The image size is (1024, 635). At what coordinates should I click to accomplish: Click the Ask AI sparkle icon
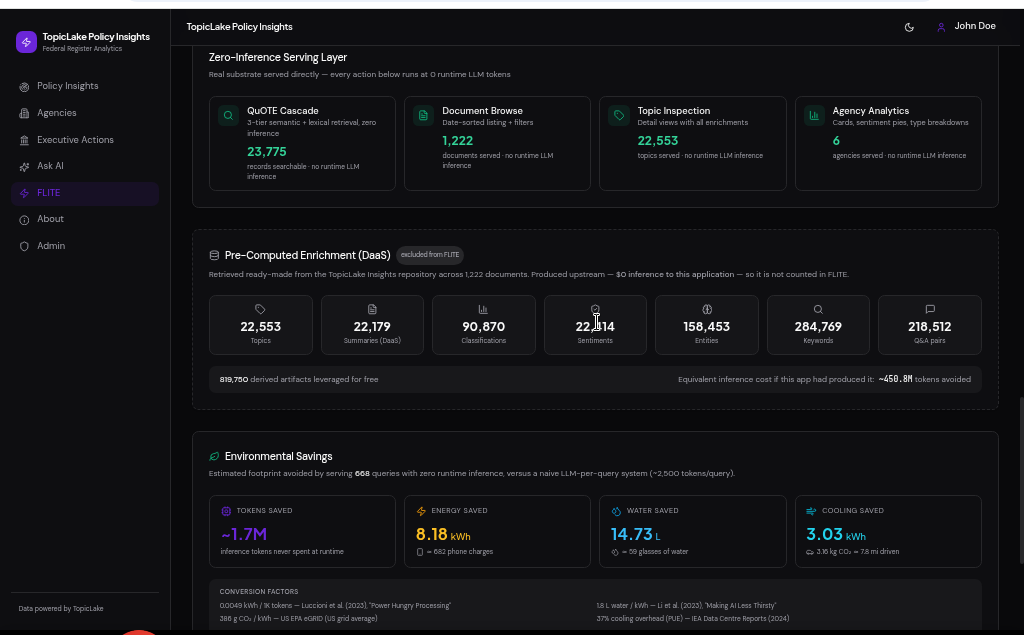[24, 167]
